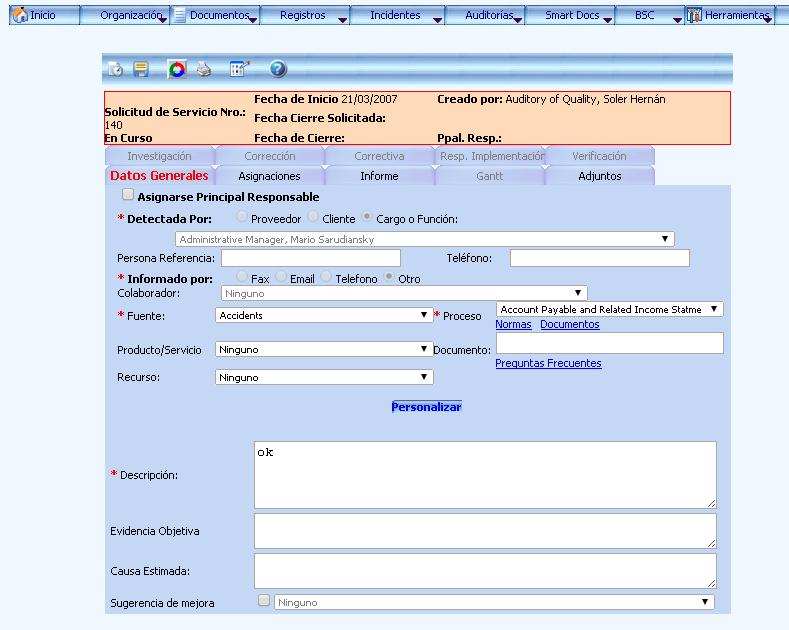Click the Documento input field
Viewport: 789px width, 630px height.
tap(610, 343)
